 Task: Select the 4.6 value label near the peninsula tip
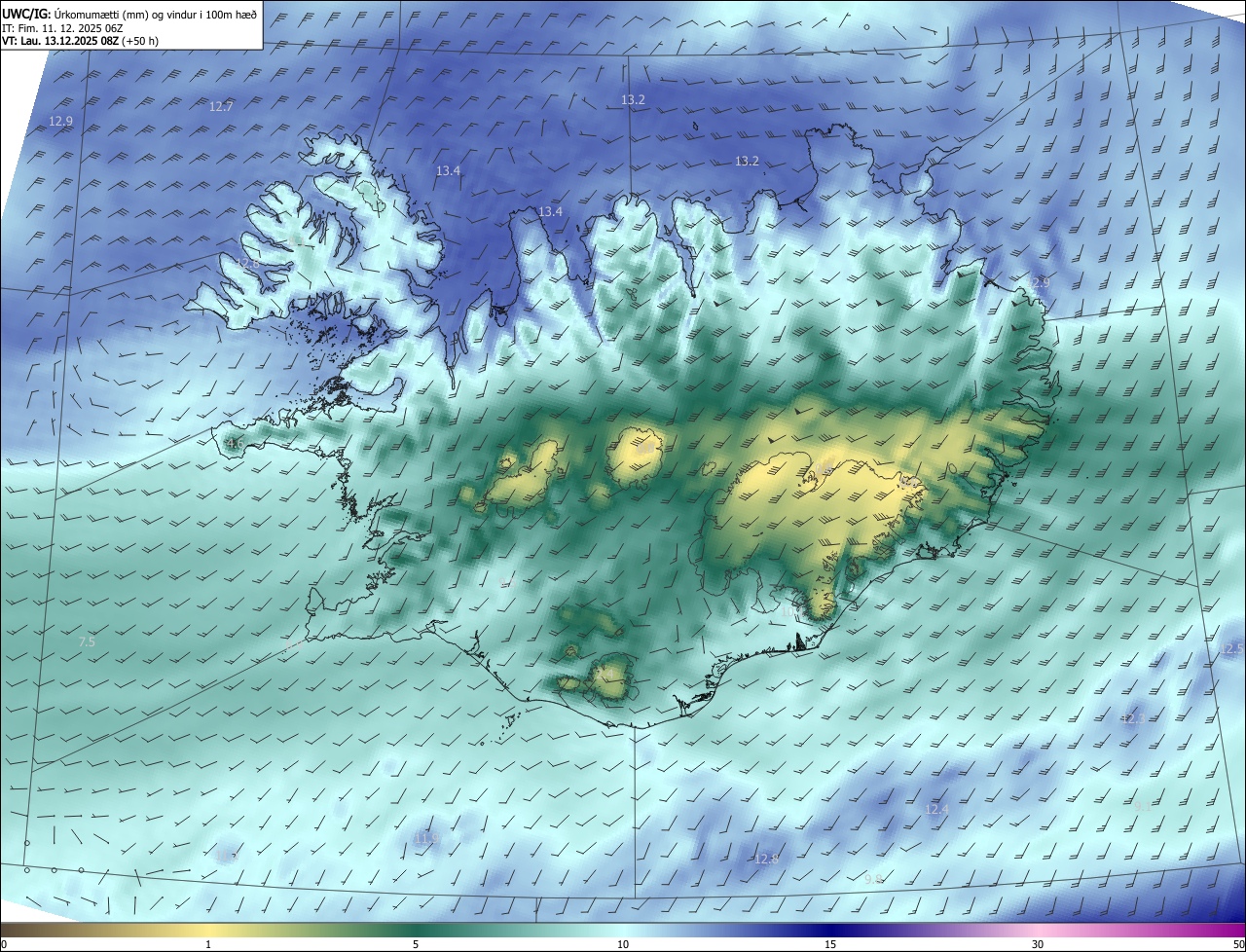click(x=235, y=443)
